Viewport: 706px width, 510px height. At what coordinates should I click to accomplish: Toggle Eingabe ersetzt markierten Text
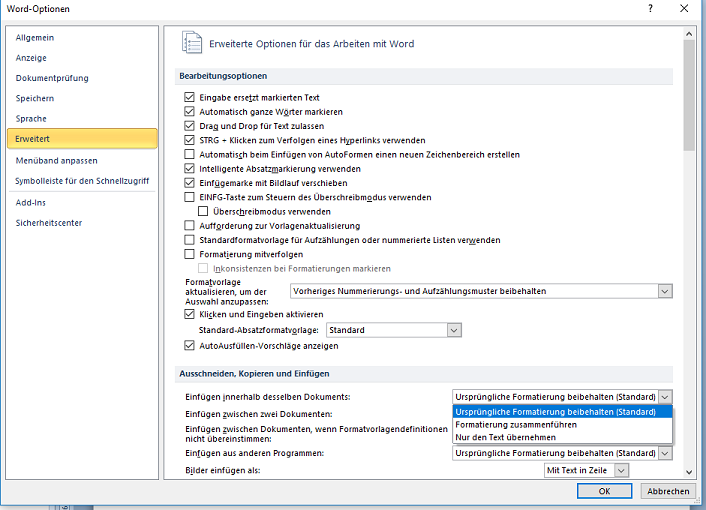190,97
